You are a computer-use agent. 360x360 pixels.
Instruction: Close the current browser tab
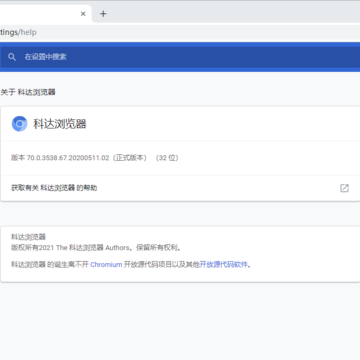(x=83, y=14)
